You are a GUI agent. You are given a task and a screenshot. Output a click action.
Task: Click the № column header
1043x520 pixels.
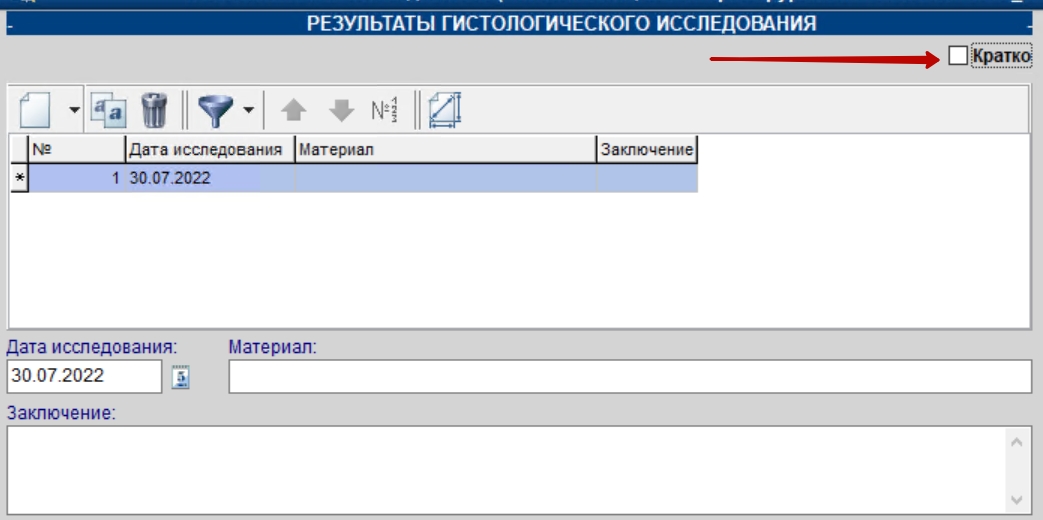point(76,150)
